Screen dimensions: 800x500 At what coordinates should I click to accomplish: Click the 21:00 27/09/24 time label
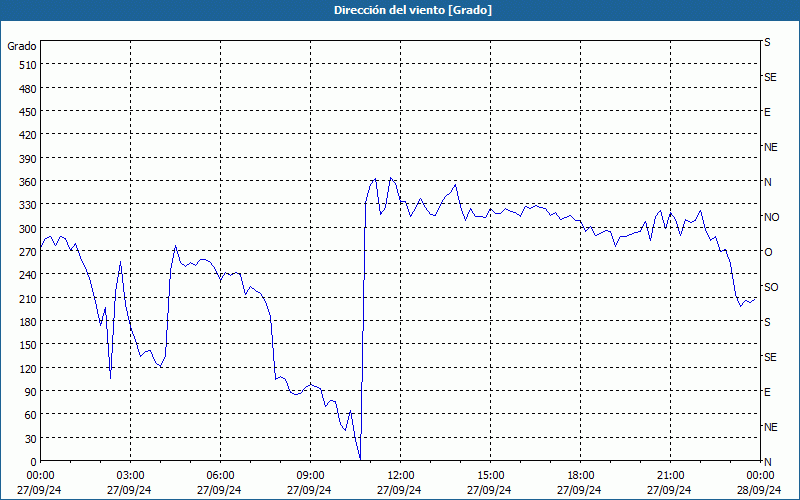pos(669,483)
